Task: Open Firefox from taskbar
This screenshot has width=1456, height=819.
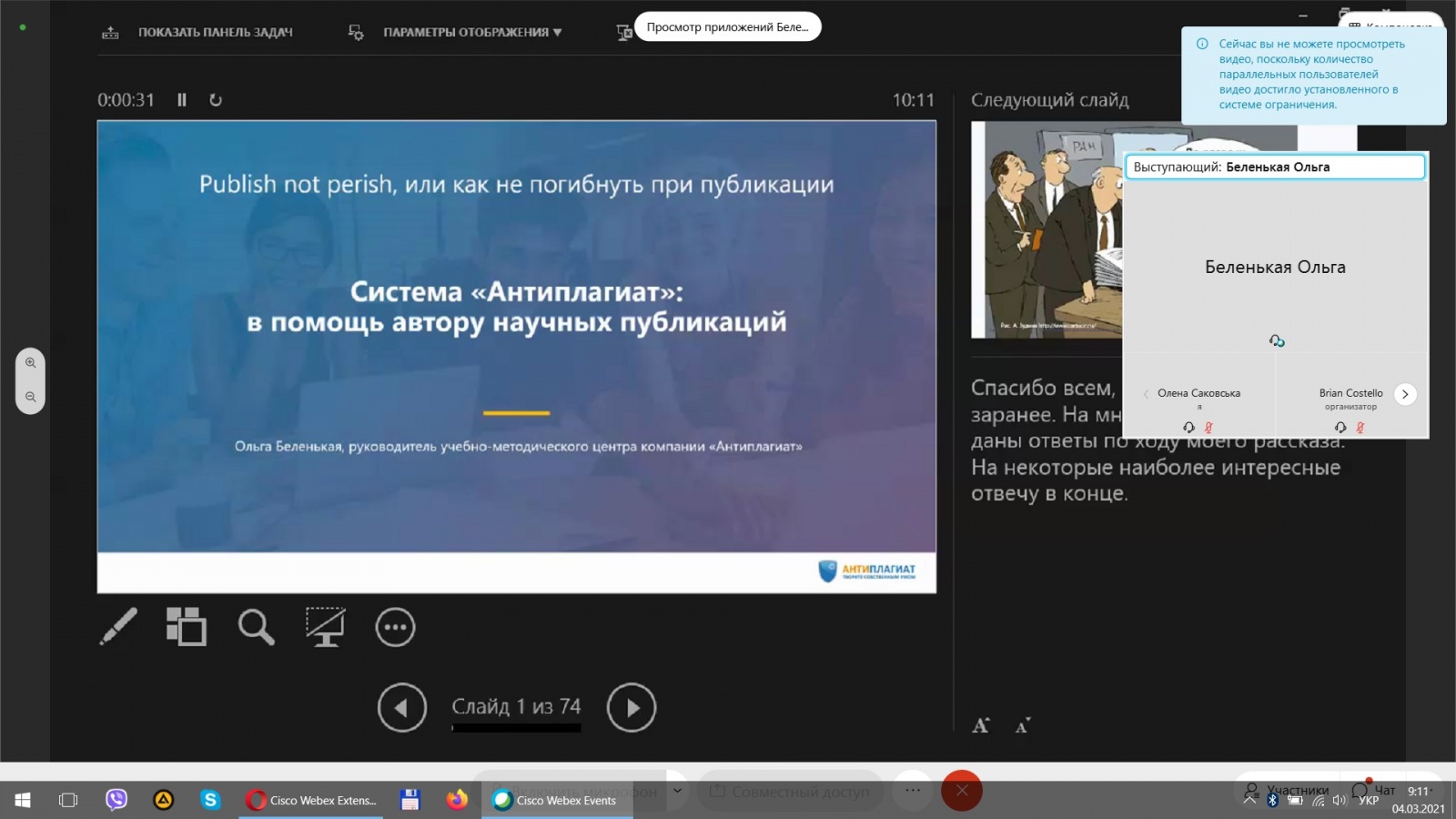Action: [457, 800]
